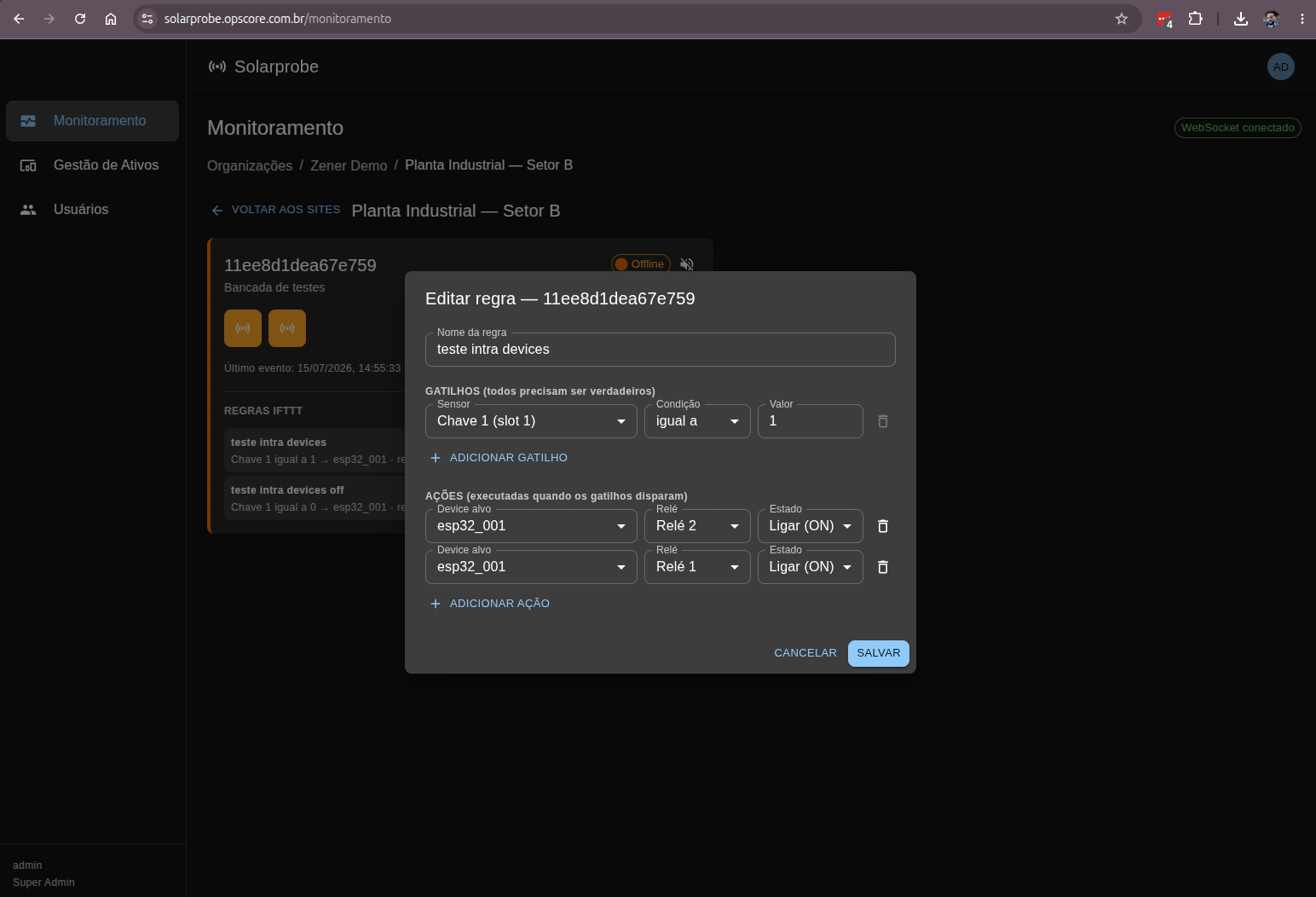Delete the Relé 2 action row

click(883, 526)
